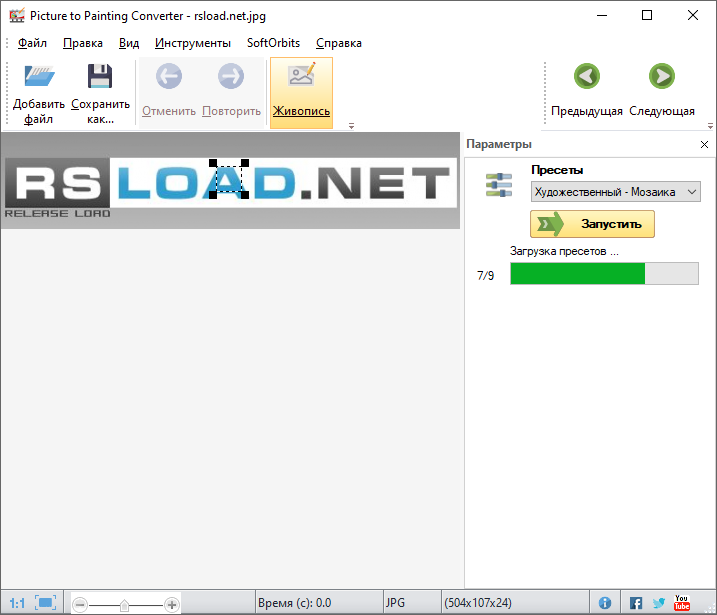Open the Добавить файл toolbar button
Viewport: 717px width, 615px height.
(39, 93)
